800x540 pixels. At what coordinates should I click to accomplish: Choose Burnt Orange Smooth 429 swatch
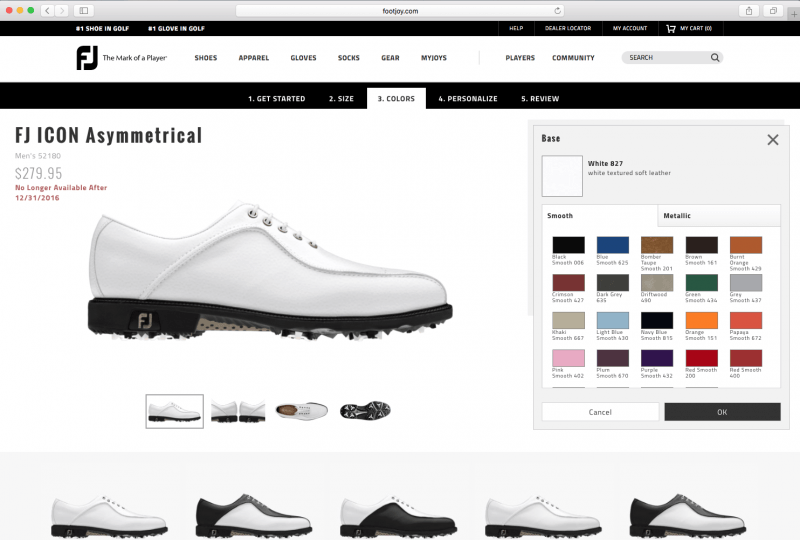[x=746, y=245]
